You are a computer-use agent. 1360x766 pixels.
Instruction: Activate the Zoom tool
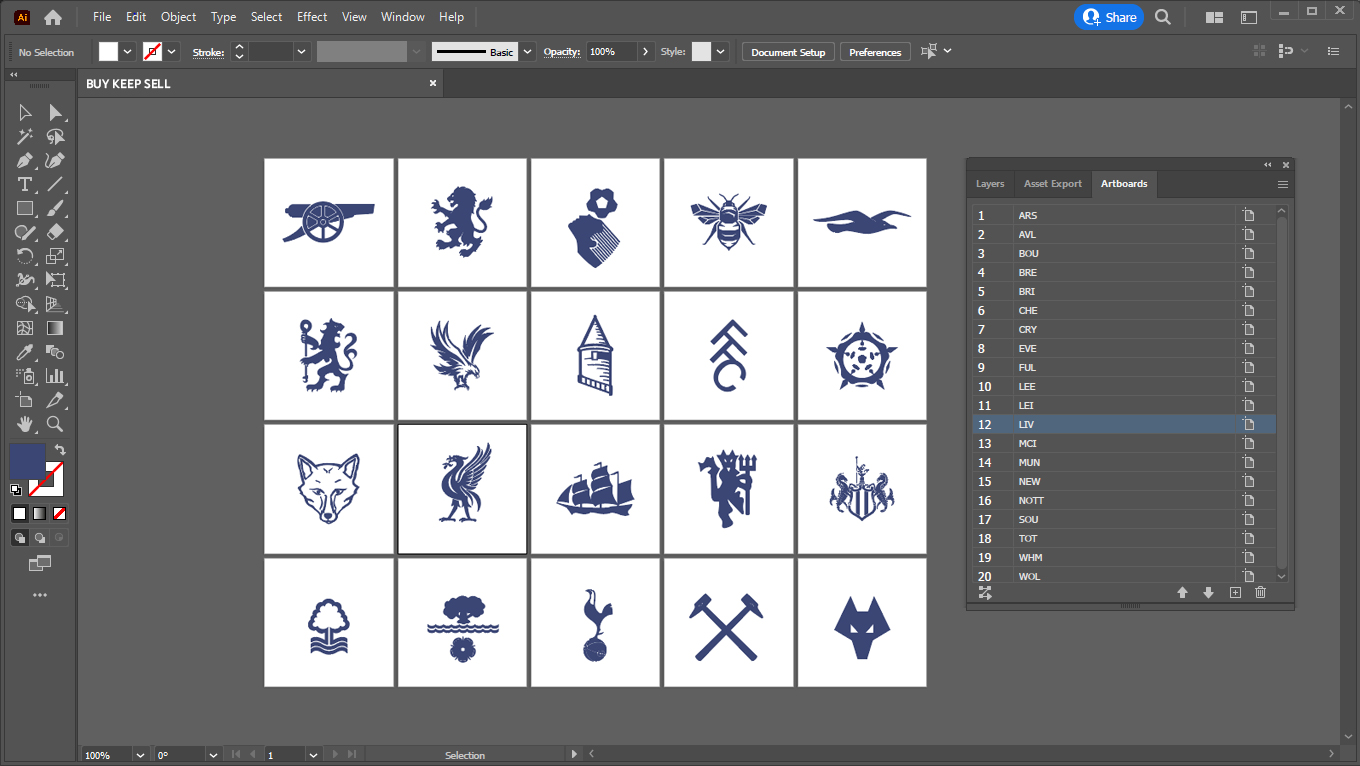click(55, 425)
